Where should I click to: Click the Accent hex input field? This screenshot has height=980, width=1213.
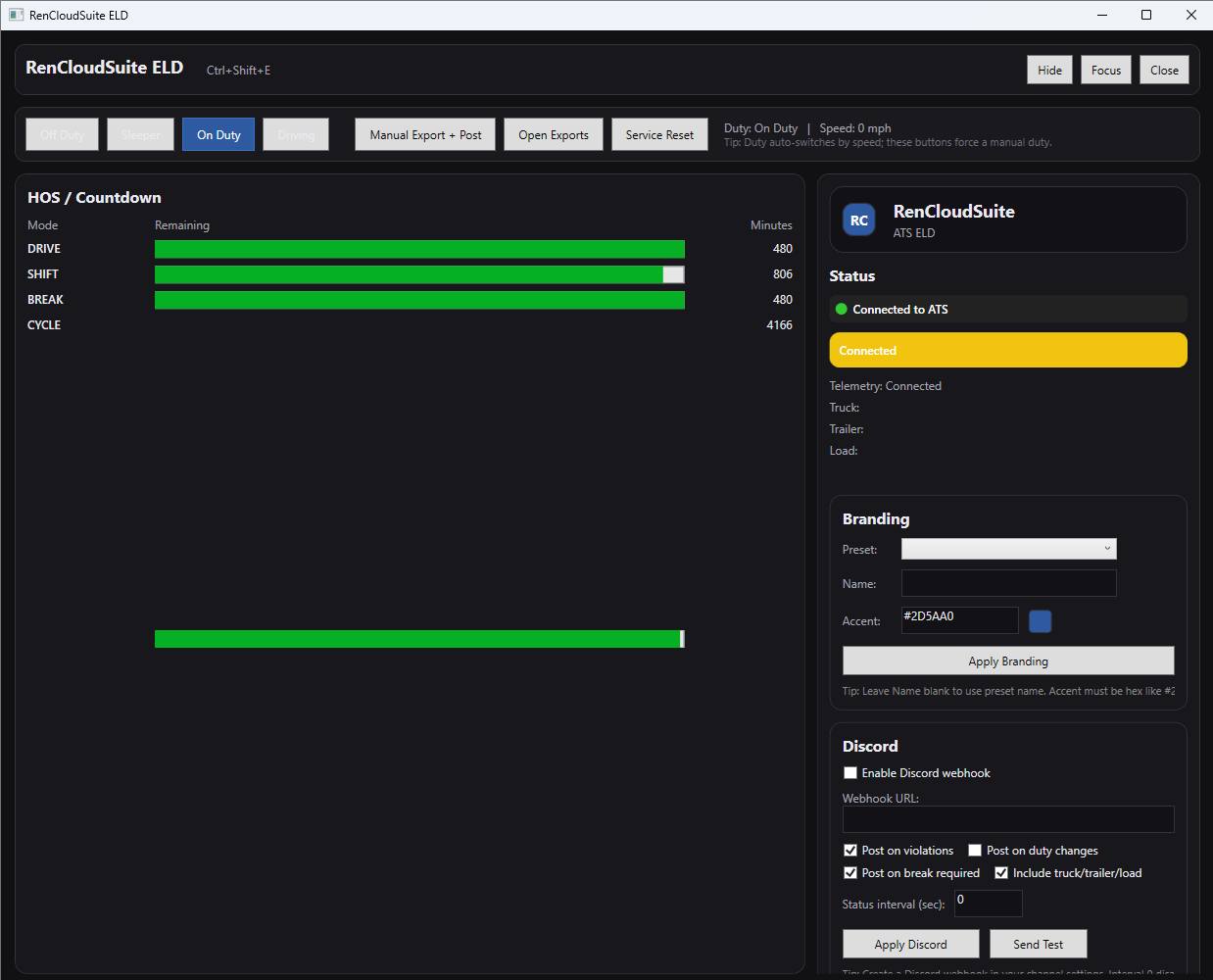click(x=959, y=620)
